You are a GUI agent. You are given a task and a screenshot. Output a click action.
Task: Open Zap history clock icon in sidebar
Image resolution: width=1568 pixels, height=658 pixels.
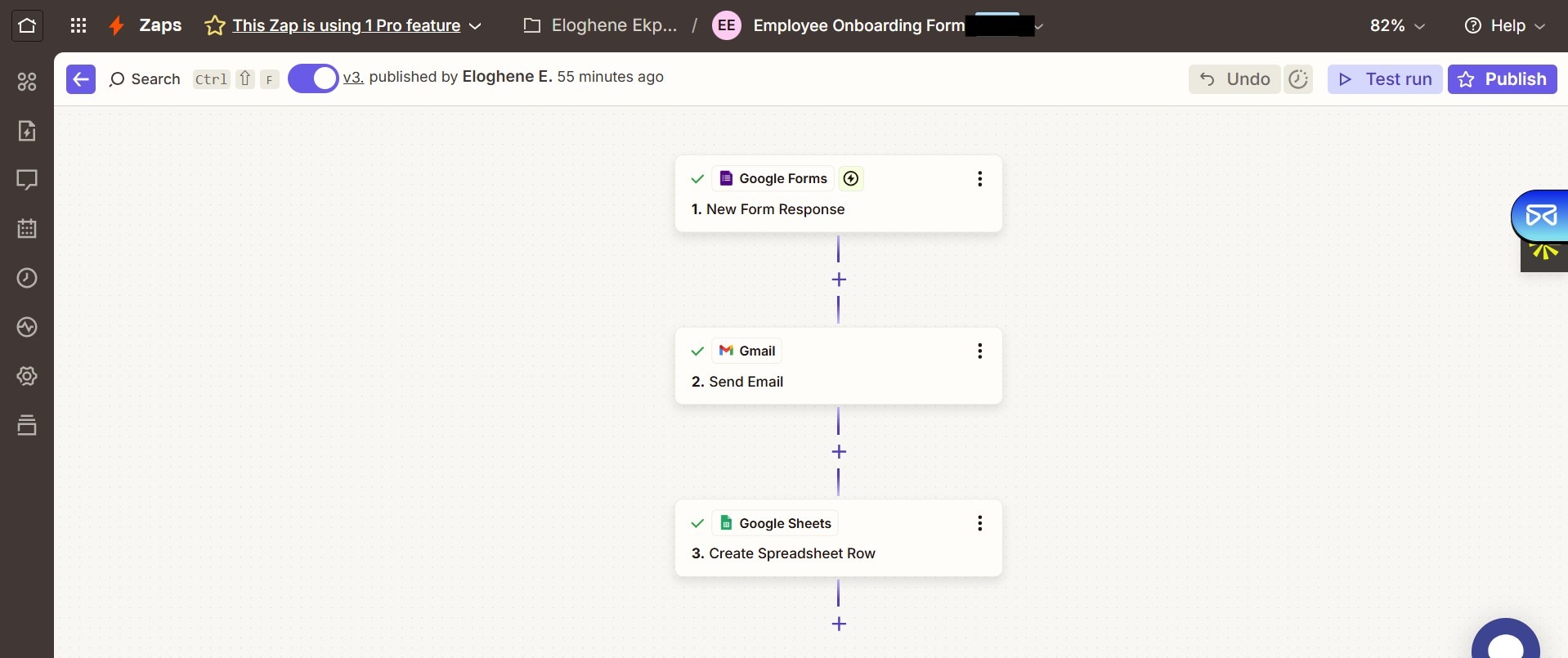tap(27, 278)
